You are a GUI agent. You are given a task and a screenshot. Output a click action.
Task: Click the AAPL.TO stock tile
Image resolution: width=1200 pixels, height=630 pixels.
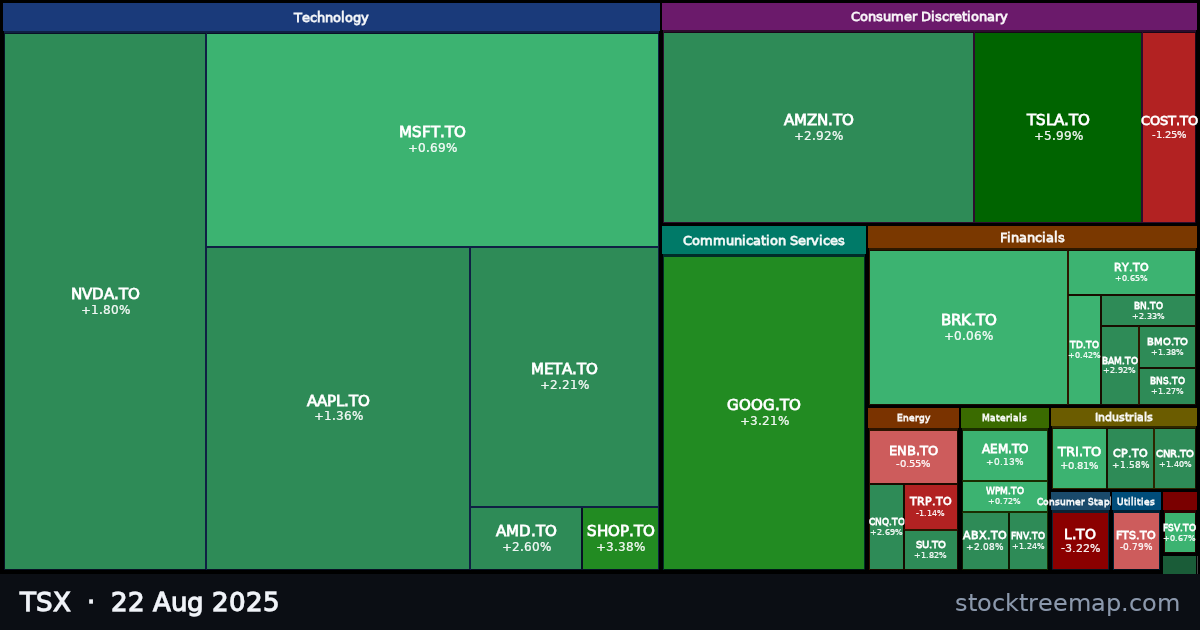(338, 408)
